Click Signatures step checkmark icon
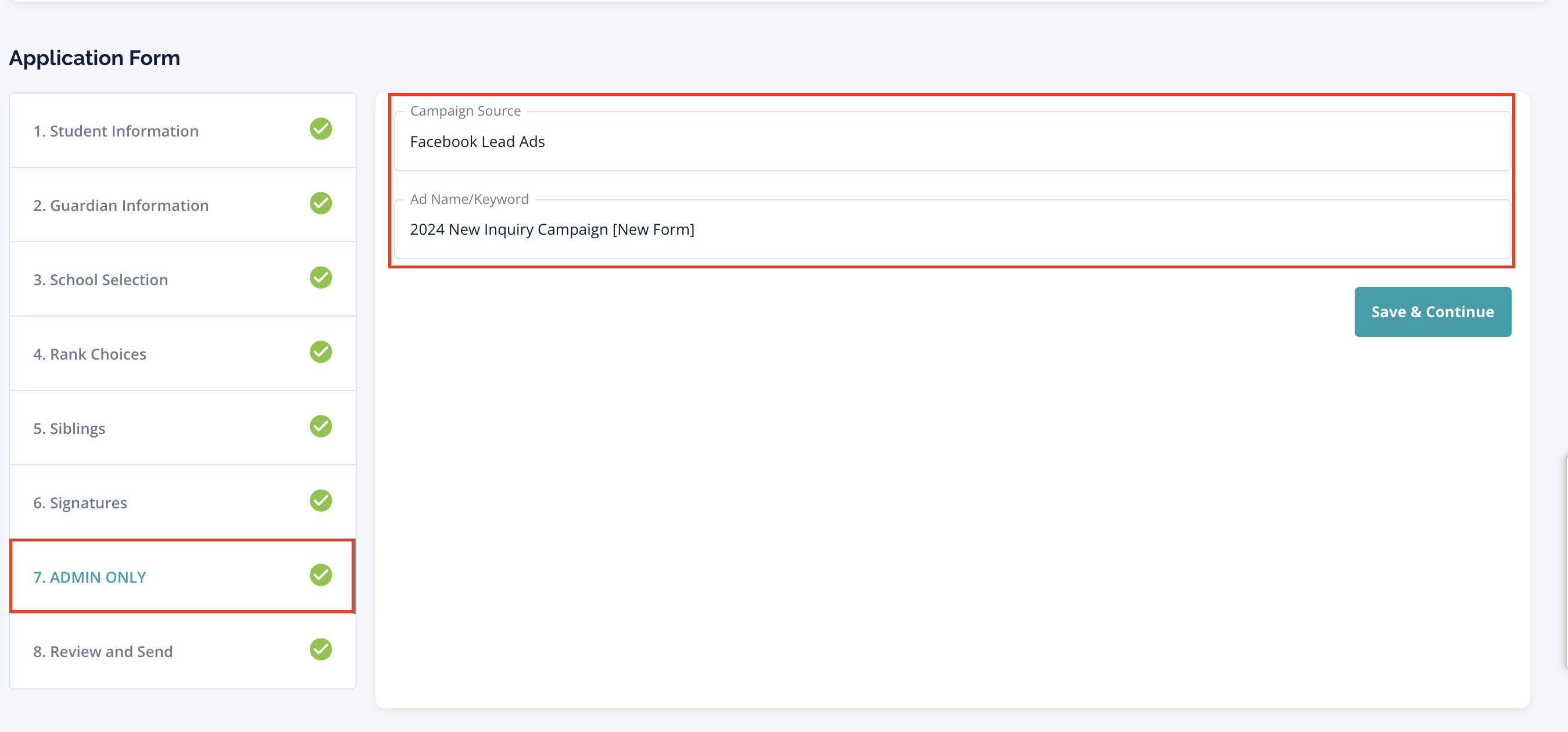 tap(321, 501)
